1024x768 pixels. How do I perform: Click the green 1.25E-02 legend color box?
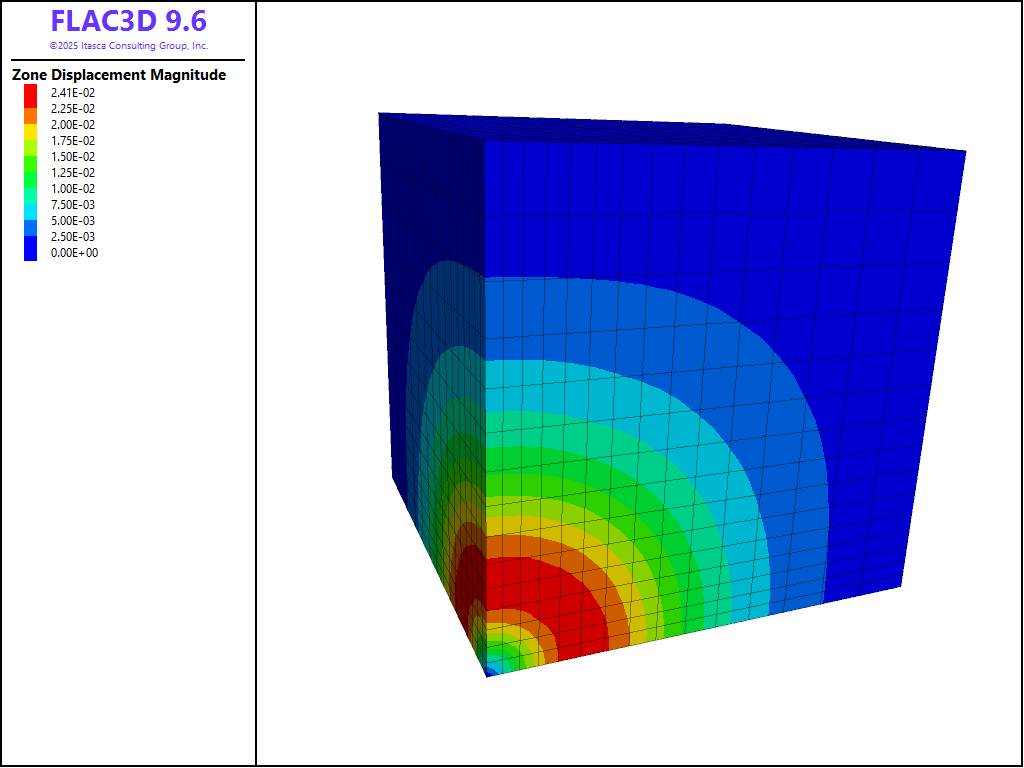(x=31, y=173)
